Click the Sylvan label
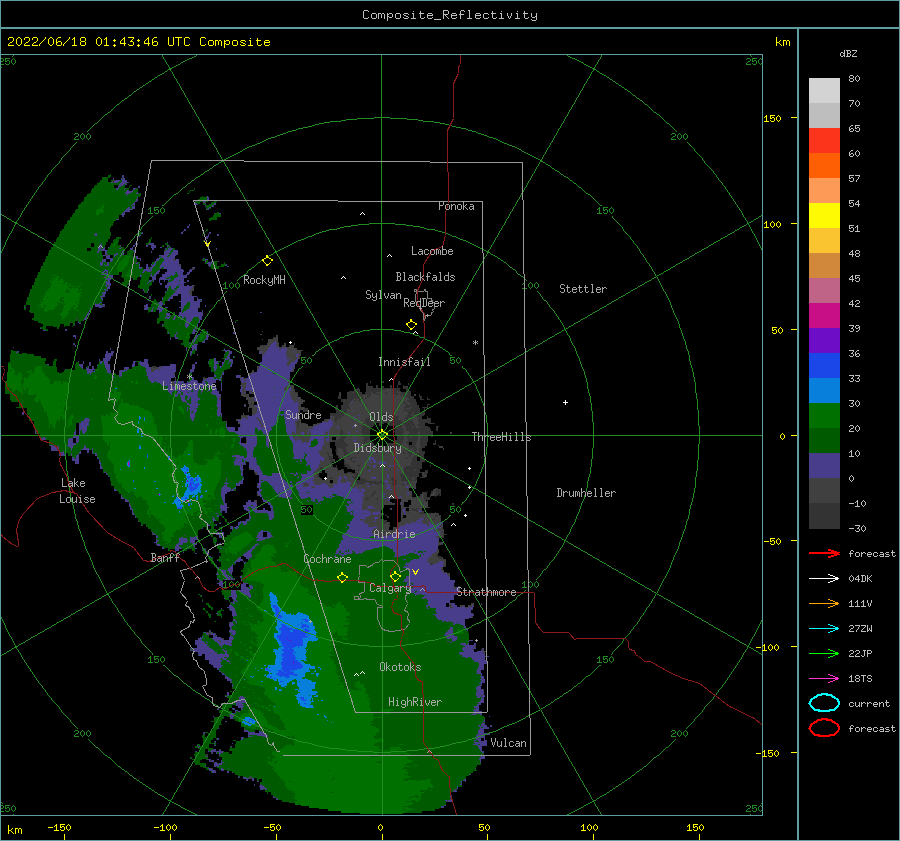The height and width of the screenshot is (841, 900). [x=383, y=295]
